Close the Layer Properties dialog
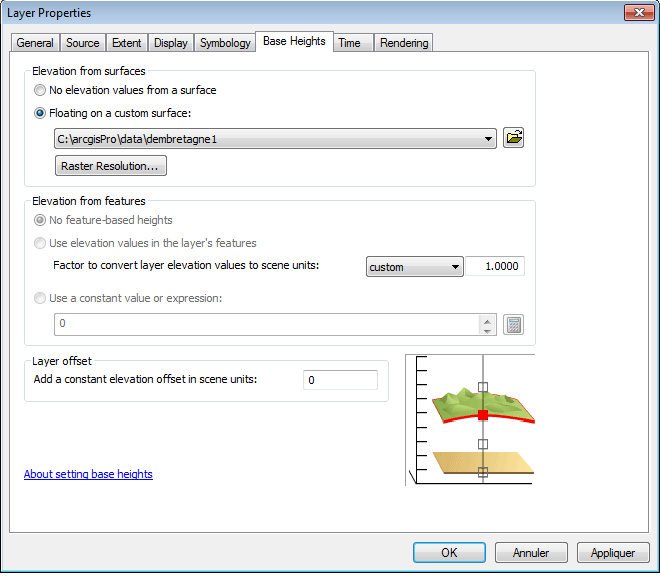 (634, 13)
